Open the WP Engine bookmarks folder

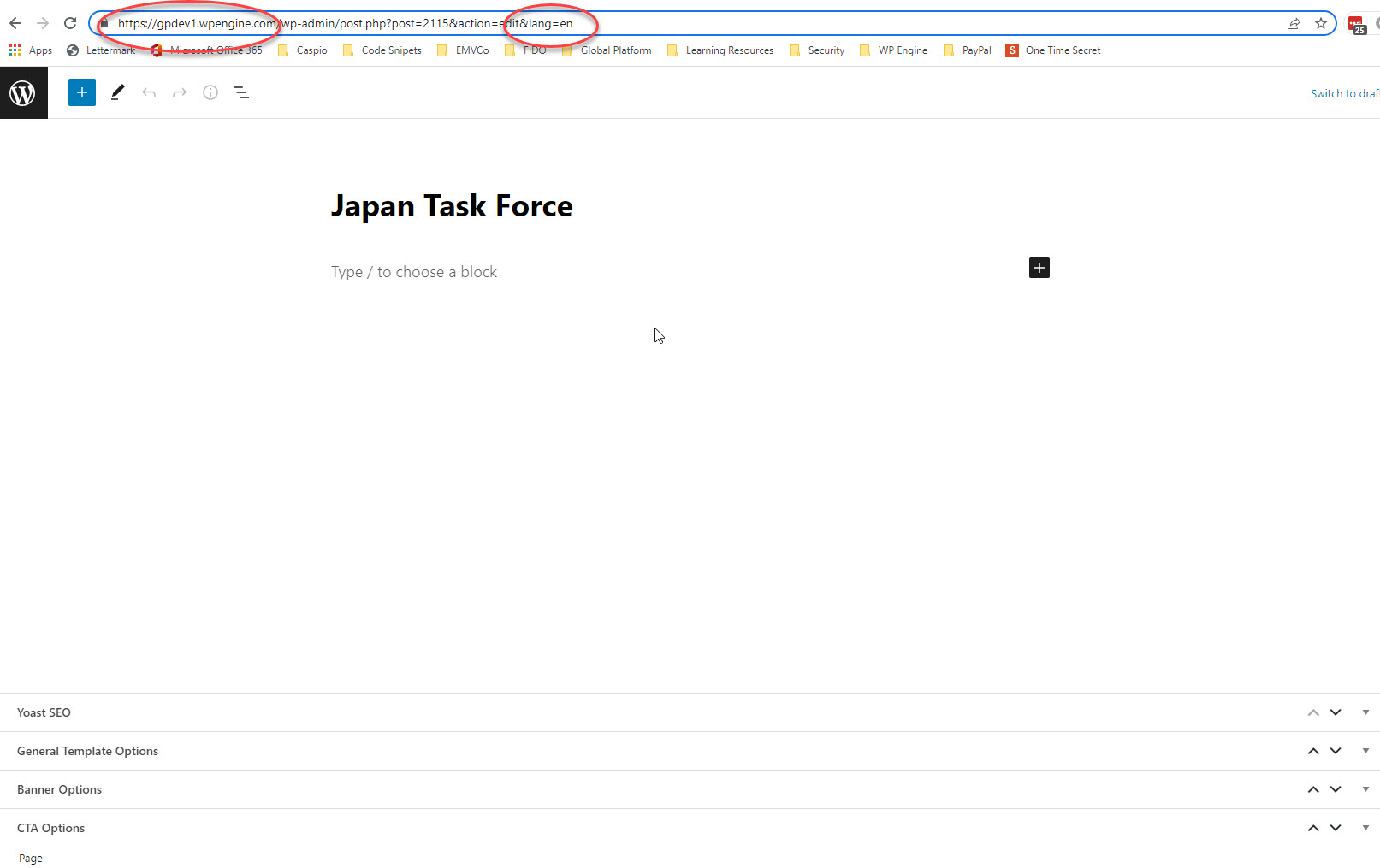coord(894,50)
